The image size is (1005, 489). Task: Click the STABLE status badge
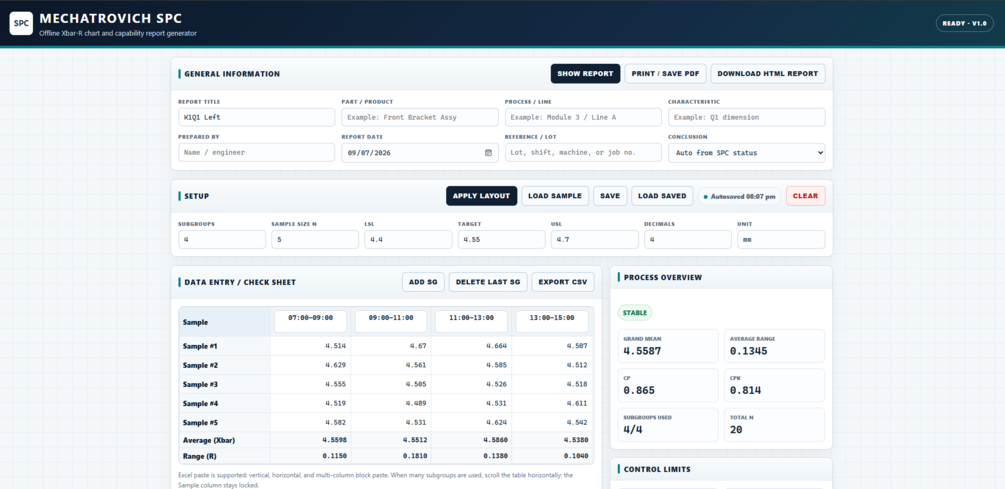(635, 313)
